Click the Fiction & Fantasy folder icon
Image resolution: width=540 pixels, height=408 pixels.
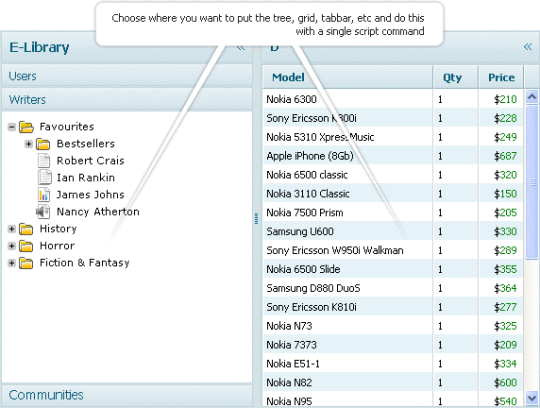26,263
